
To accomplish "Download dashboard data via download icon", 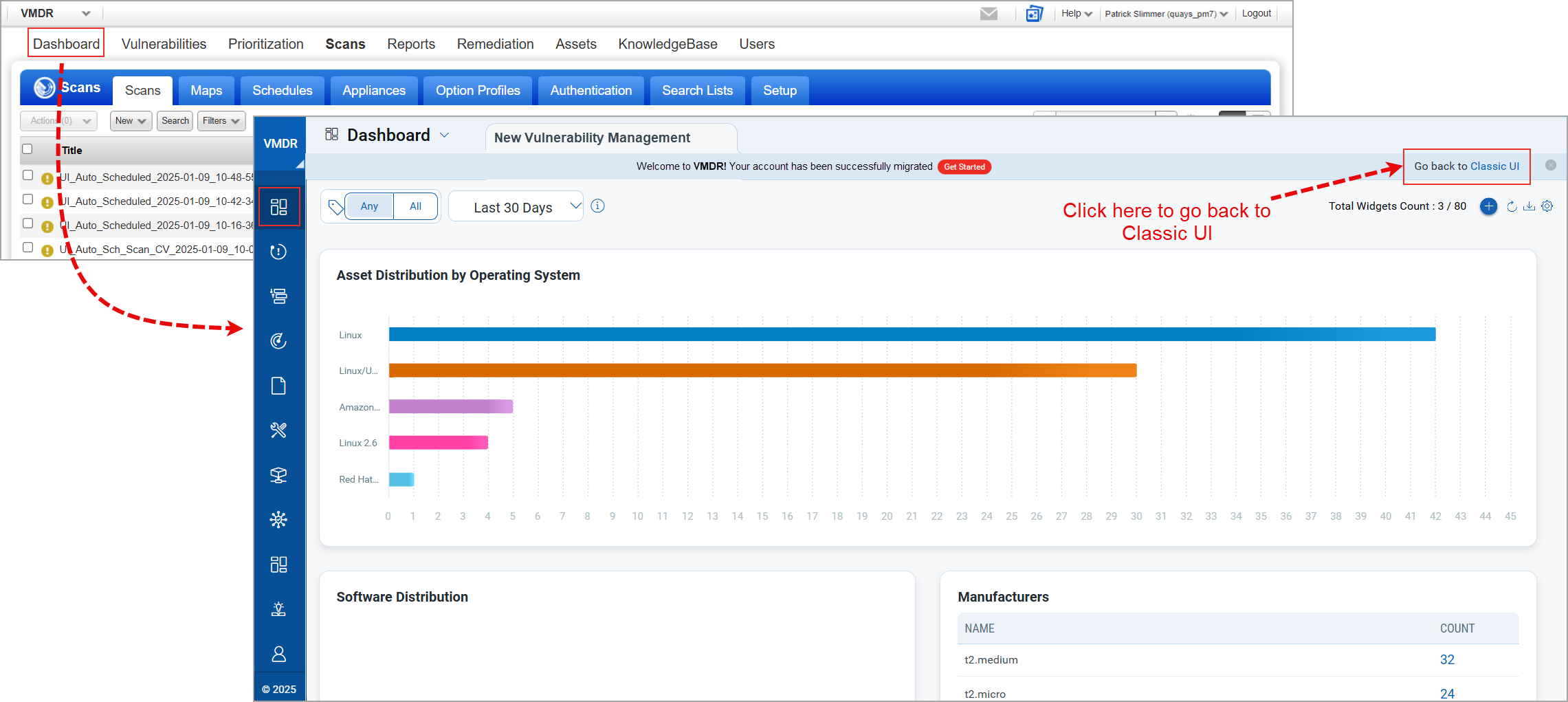I will [x=1529, y=206].
